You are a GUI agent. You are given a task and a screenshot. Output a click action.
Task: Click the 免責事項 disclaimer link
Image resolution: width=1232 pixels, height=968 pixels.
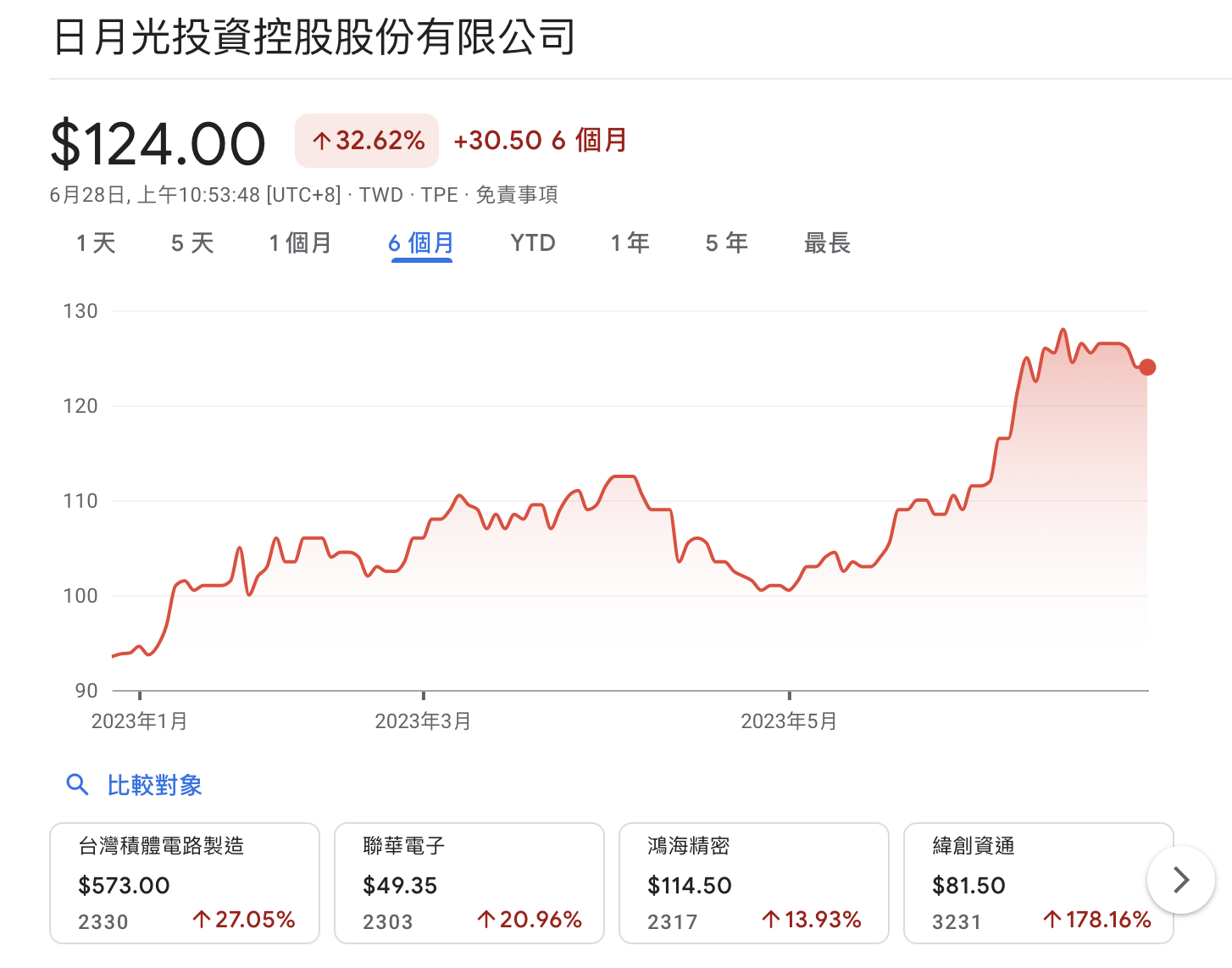[517, 195]
